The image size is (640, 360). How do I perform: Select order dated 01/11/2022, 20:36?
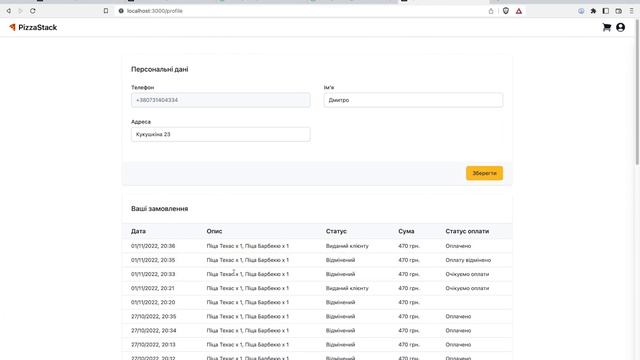317,246
